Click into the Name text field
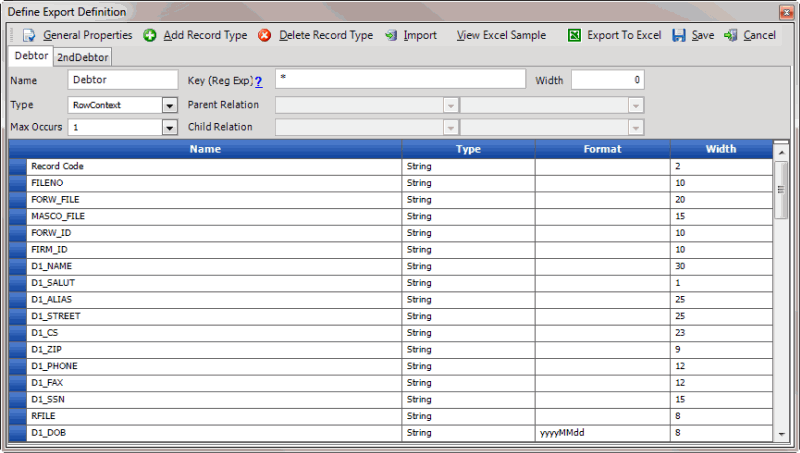Image resolution: width=800 pixels, height=453 pixels. [x=122, y=80]
